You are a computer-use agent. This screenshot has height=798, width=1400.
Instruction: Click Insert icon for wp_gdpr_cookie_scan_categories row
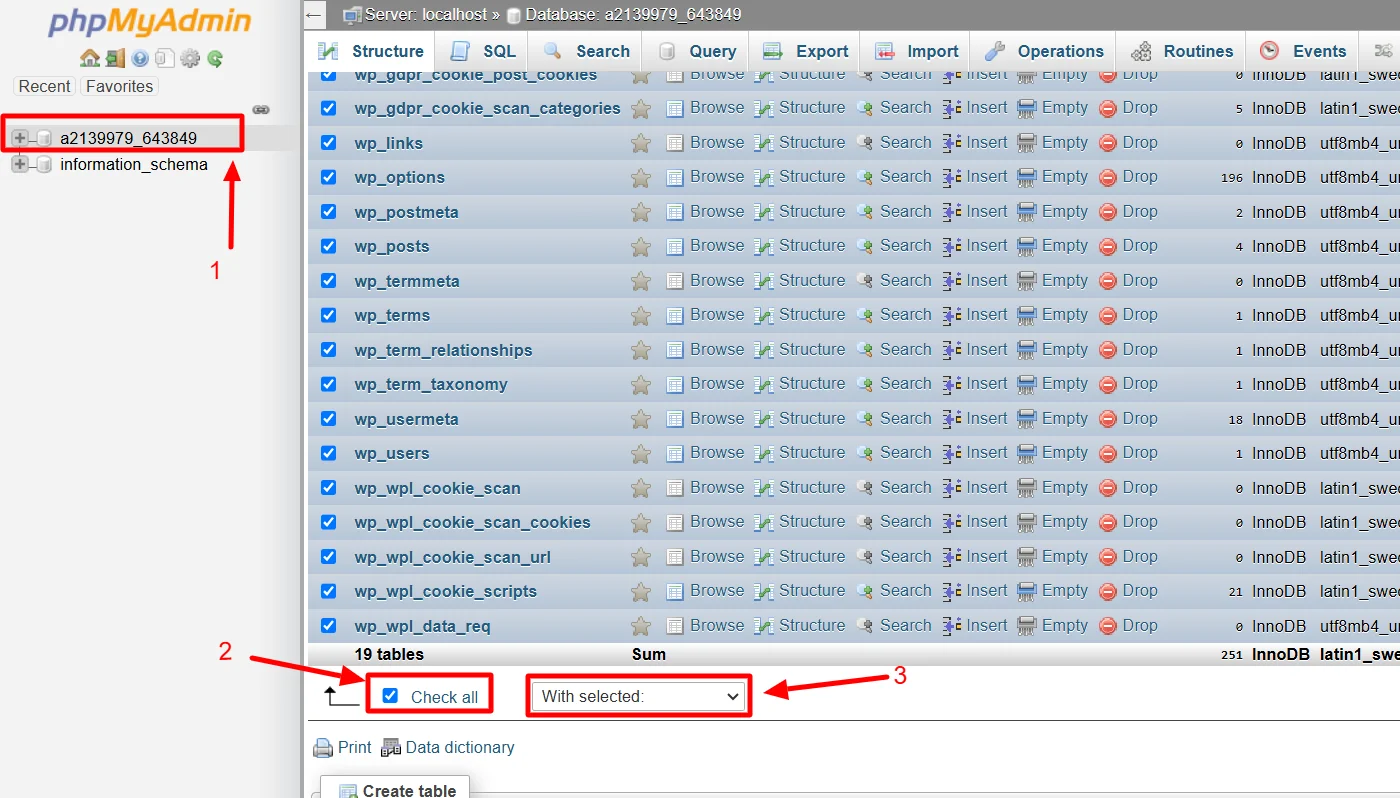pos(952,108)
